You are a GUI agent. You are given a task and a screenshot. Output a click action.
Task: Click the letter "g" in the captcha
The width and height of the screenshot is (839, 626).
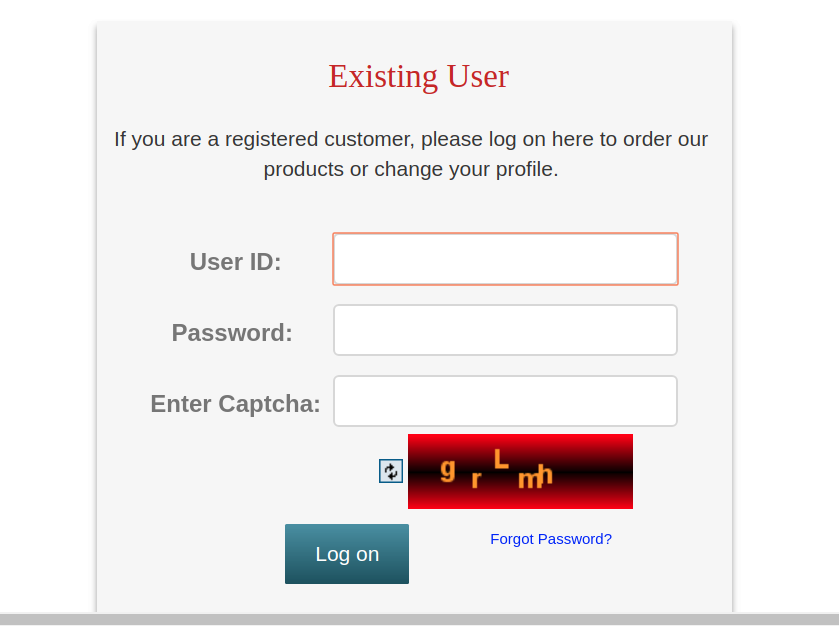[447, 468]
